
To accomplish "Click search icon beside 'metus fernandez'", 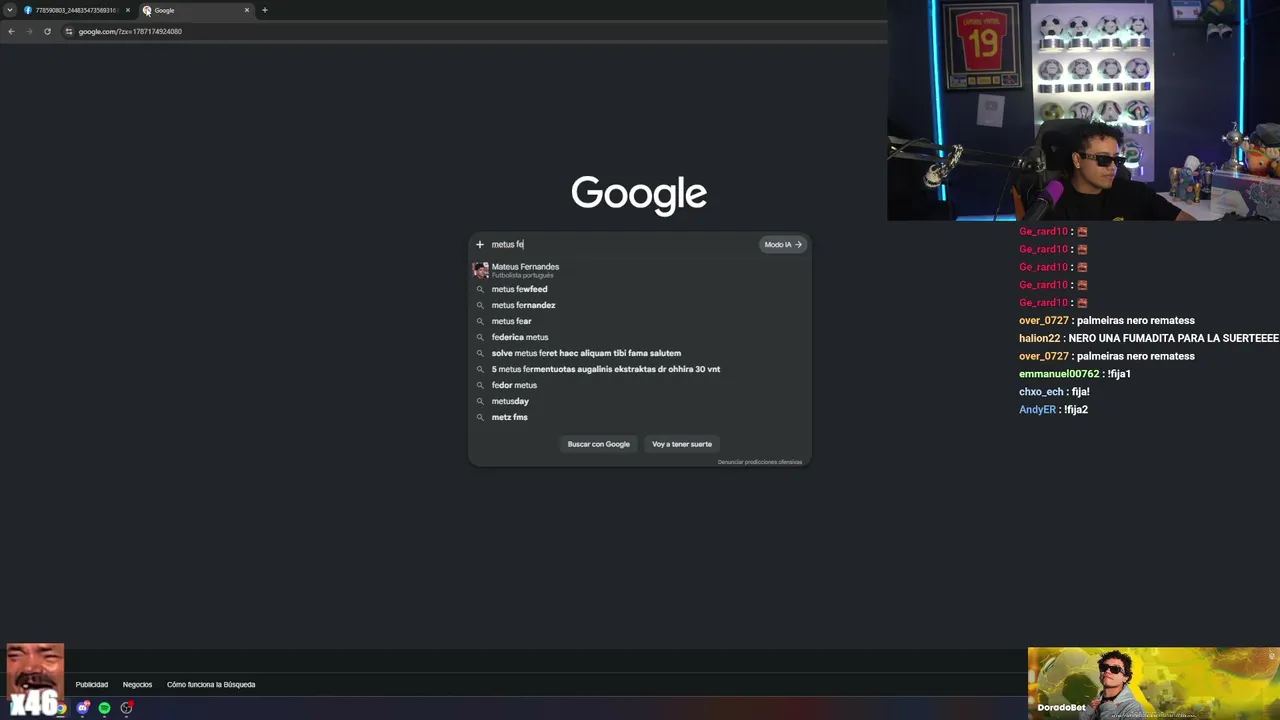I will (480, 305).
